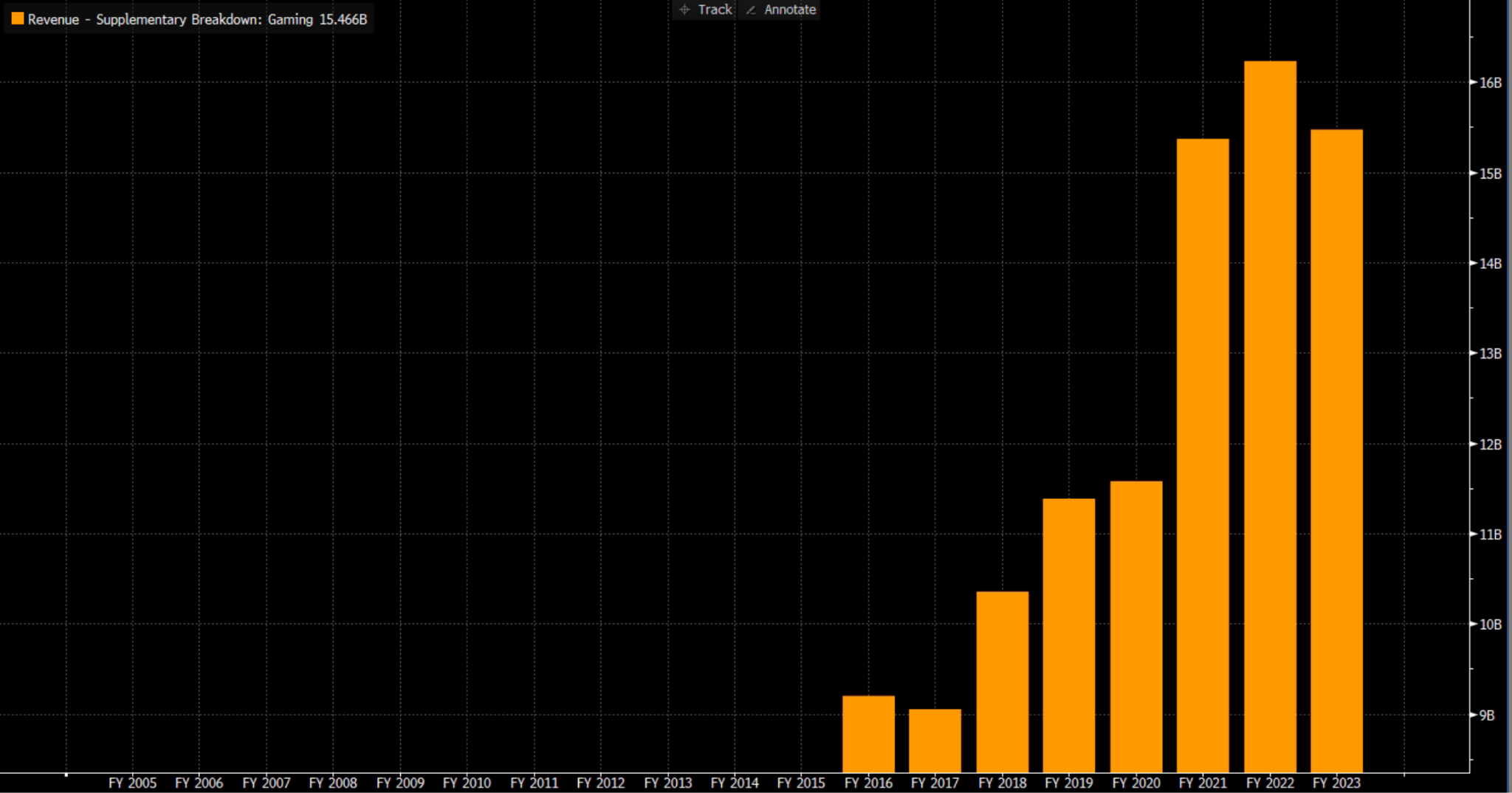Click the FY 2005 axis label
This screenshot has width=1512, height=793.
(133, 783)
